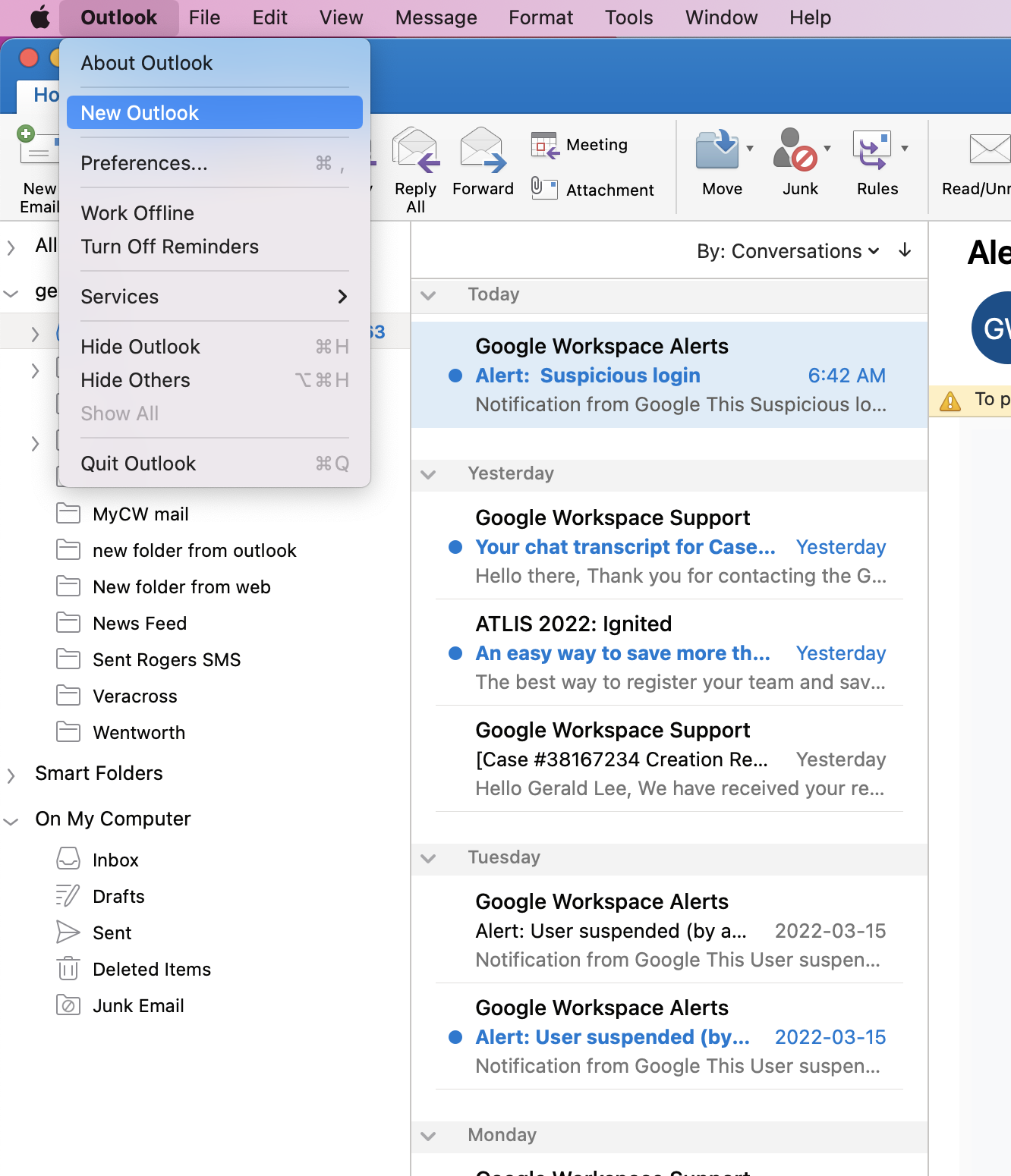This screenshot has width=1011, height=1176.
Task: Open the Apple menu
Action: pos(39,17)
